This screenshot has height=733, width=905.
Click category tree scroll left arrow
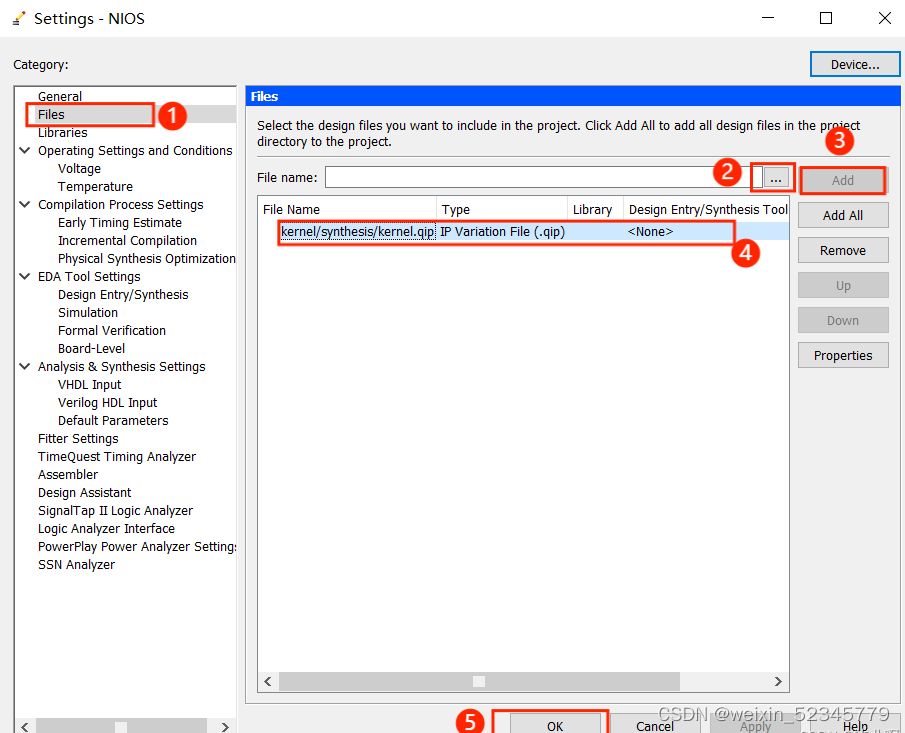(25, 727)
